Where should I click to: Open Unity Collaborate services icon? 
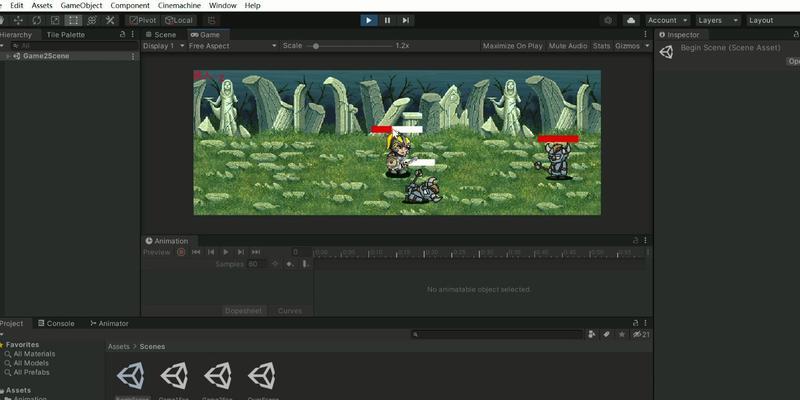pyautogui.click(x=608, y=20)
